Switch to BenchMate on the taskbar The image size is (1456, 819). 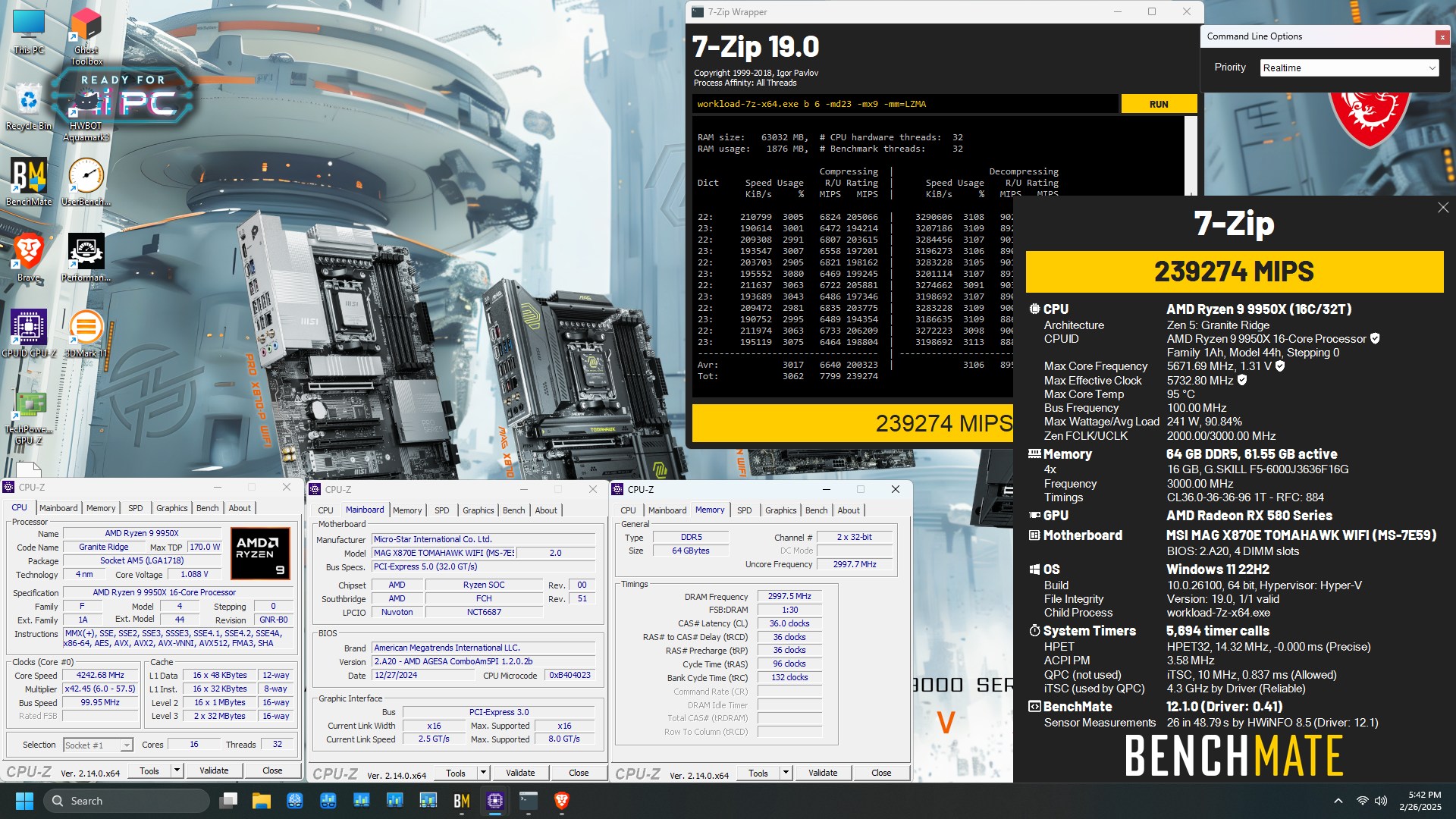pyautogui.click(x=462, y=801)
